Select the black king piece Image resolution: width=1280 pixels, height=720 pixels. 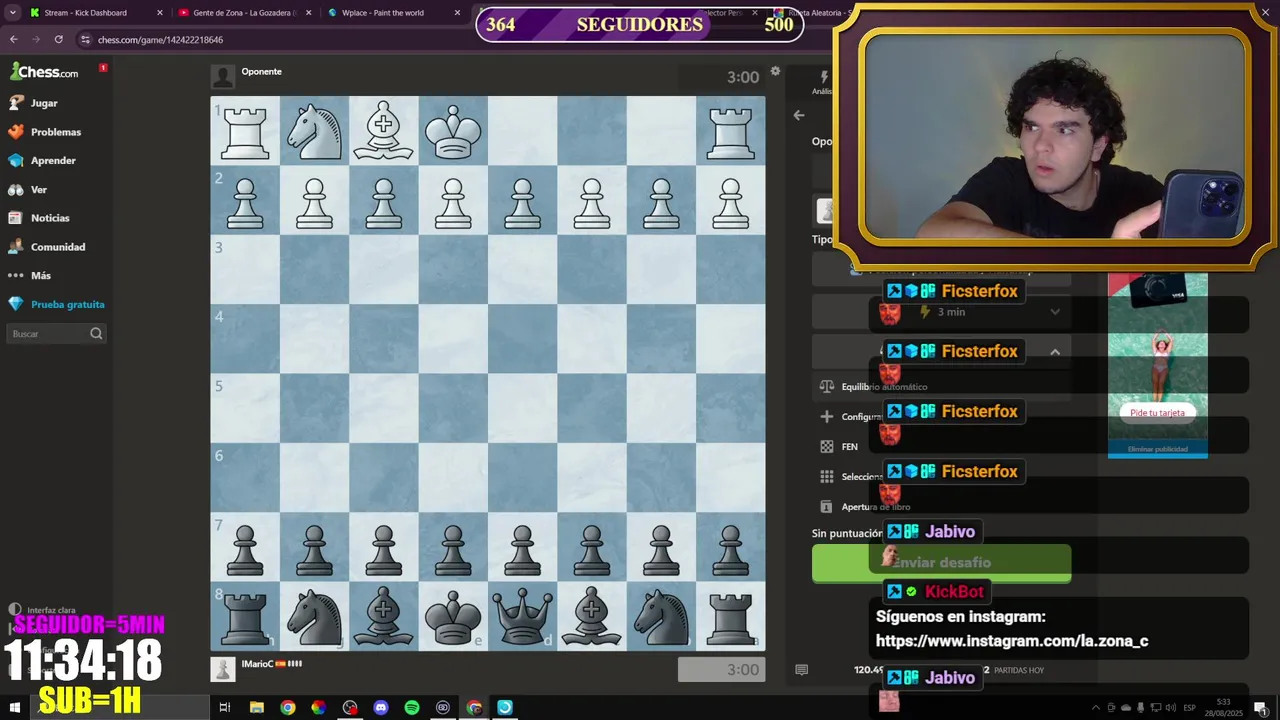(x=453, y=616)
